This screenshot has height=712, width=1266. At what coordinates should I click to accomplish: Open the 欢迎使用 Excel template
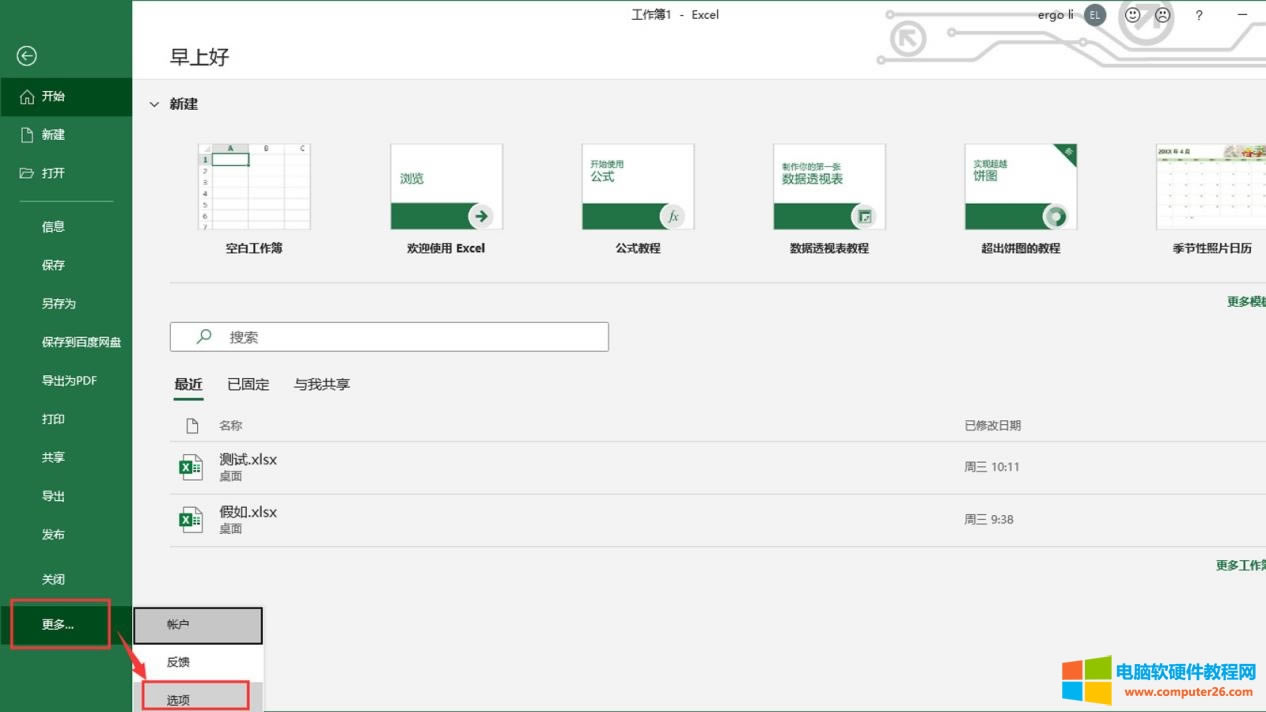coord(446,199)
